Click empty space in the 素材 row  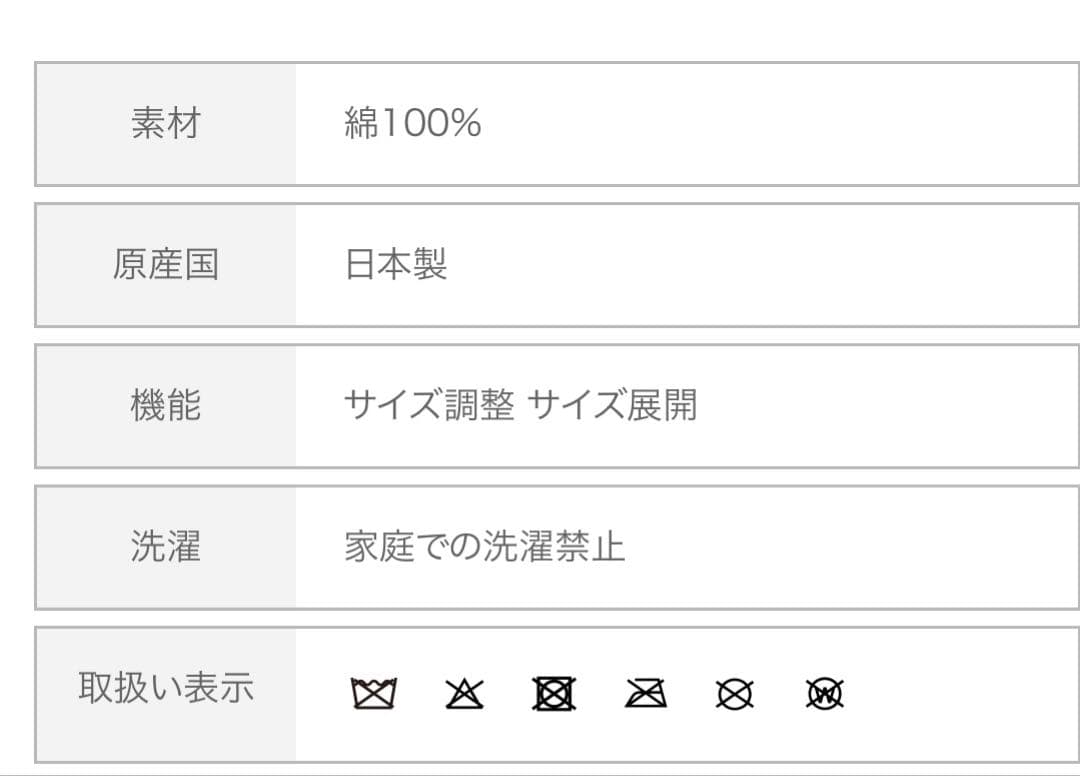tap(780, 123)
